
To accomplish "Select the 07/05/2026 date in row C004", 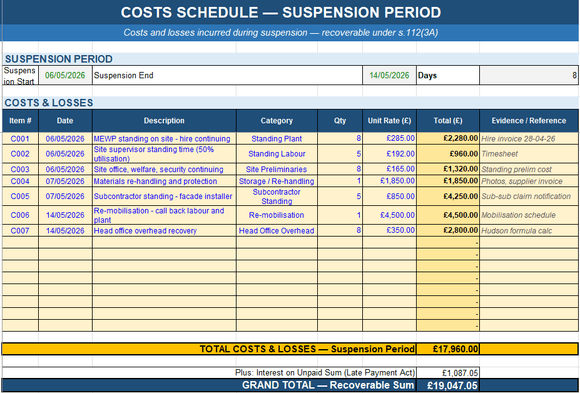I will click(65, 181).
